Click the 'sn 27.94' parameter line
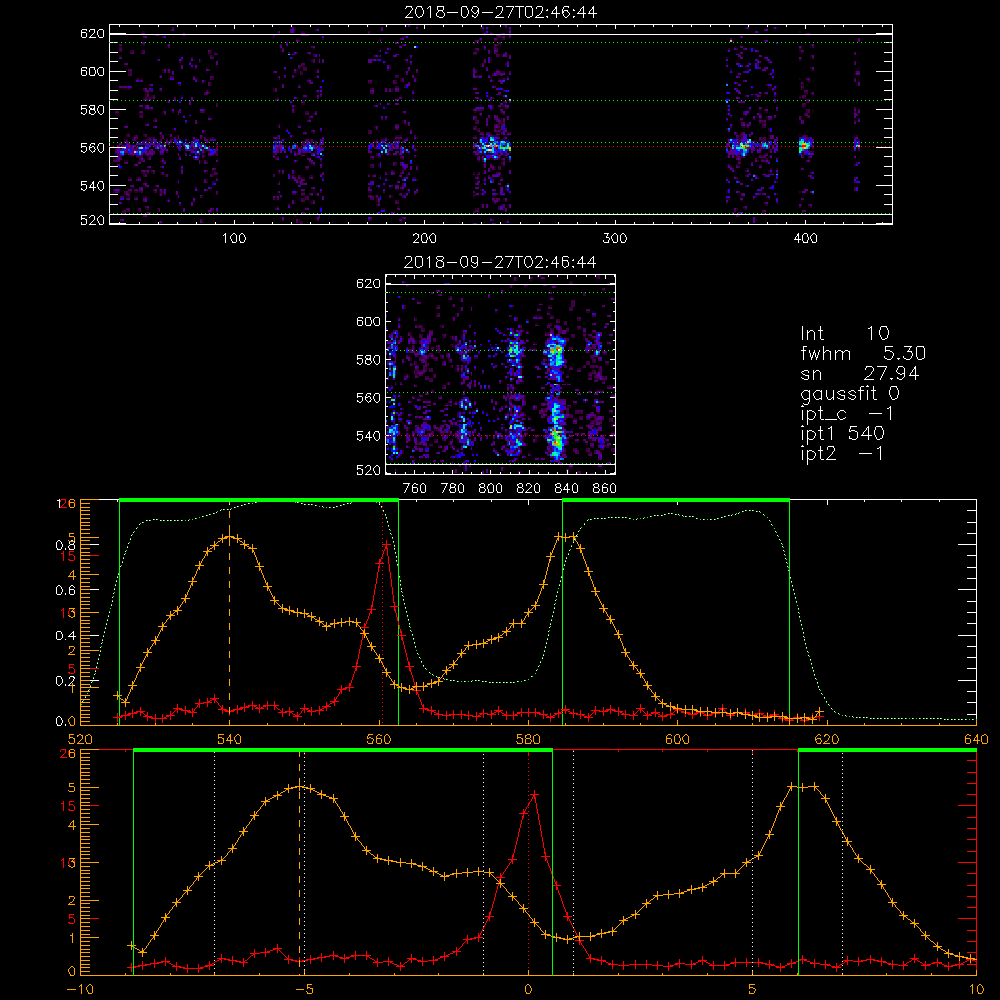1000x1000 pixels. click(x=860, y=373)
